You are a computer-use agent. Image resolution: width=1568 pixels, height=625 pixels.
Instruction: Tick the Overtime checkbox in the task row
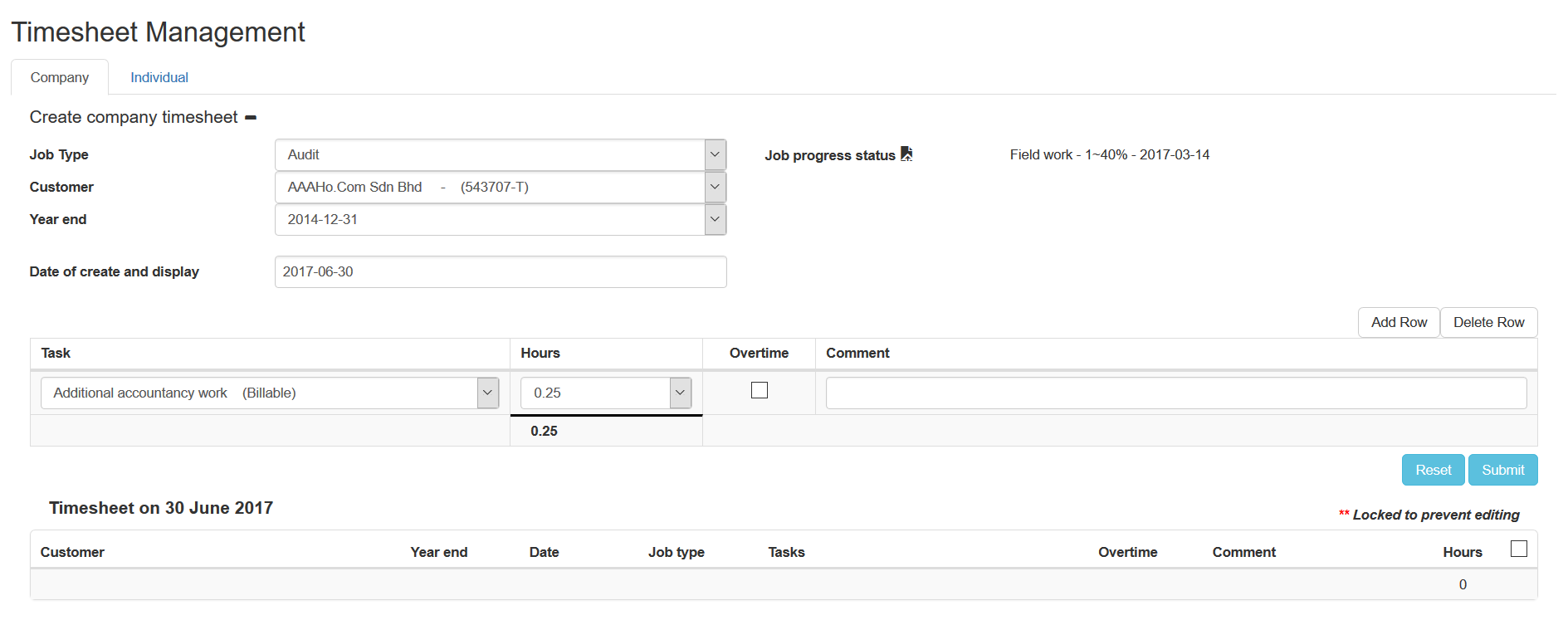(759, 390)
